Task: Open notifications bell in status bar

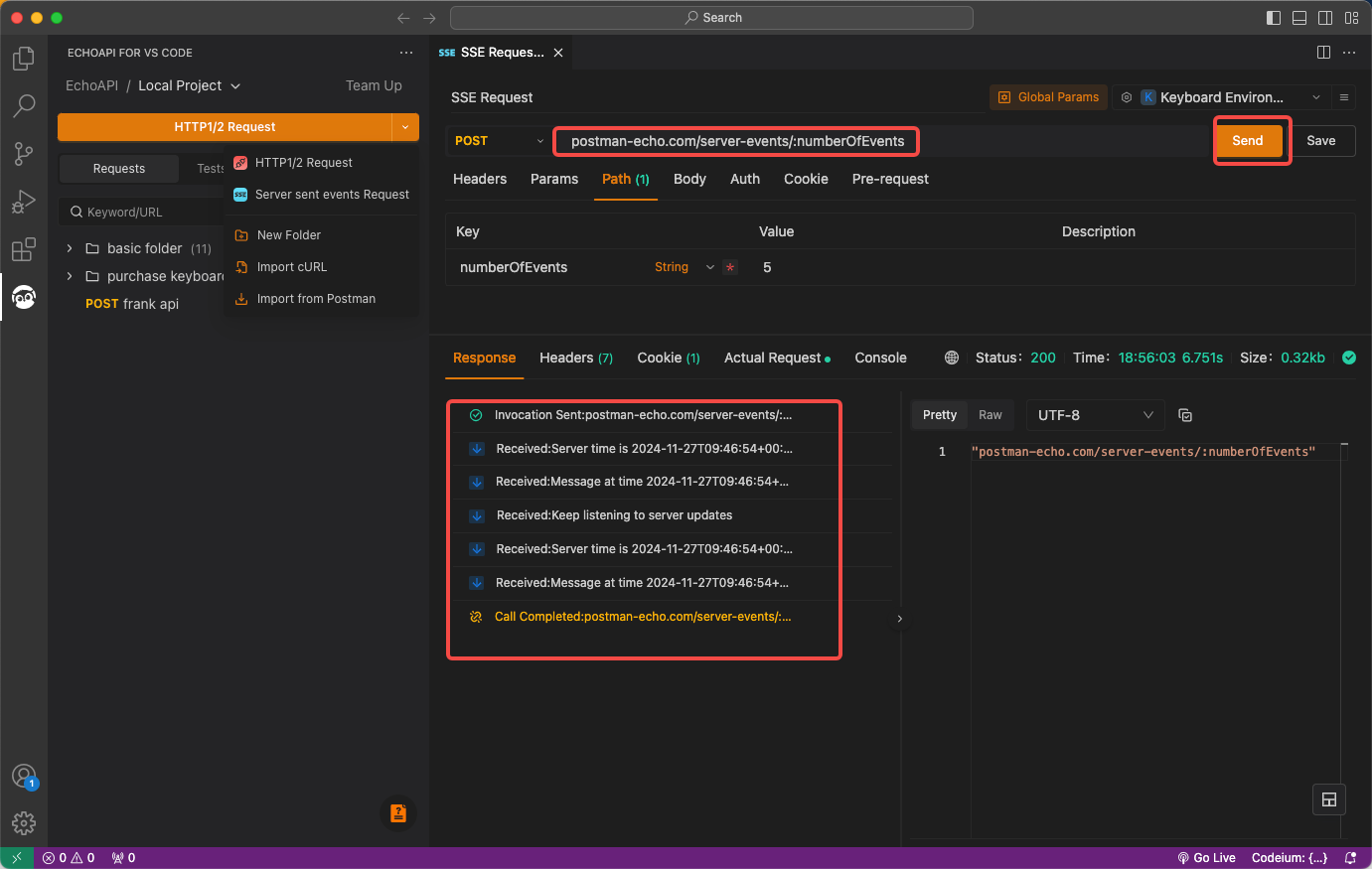Action: tap(1350, 858)
